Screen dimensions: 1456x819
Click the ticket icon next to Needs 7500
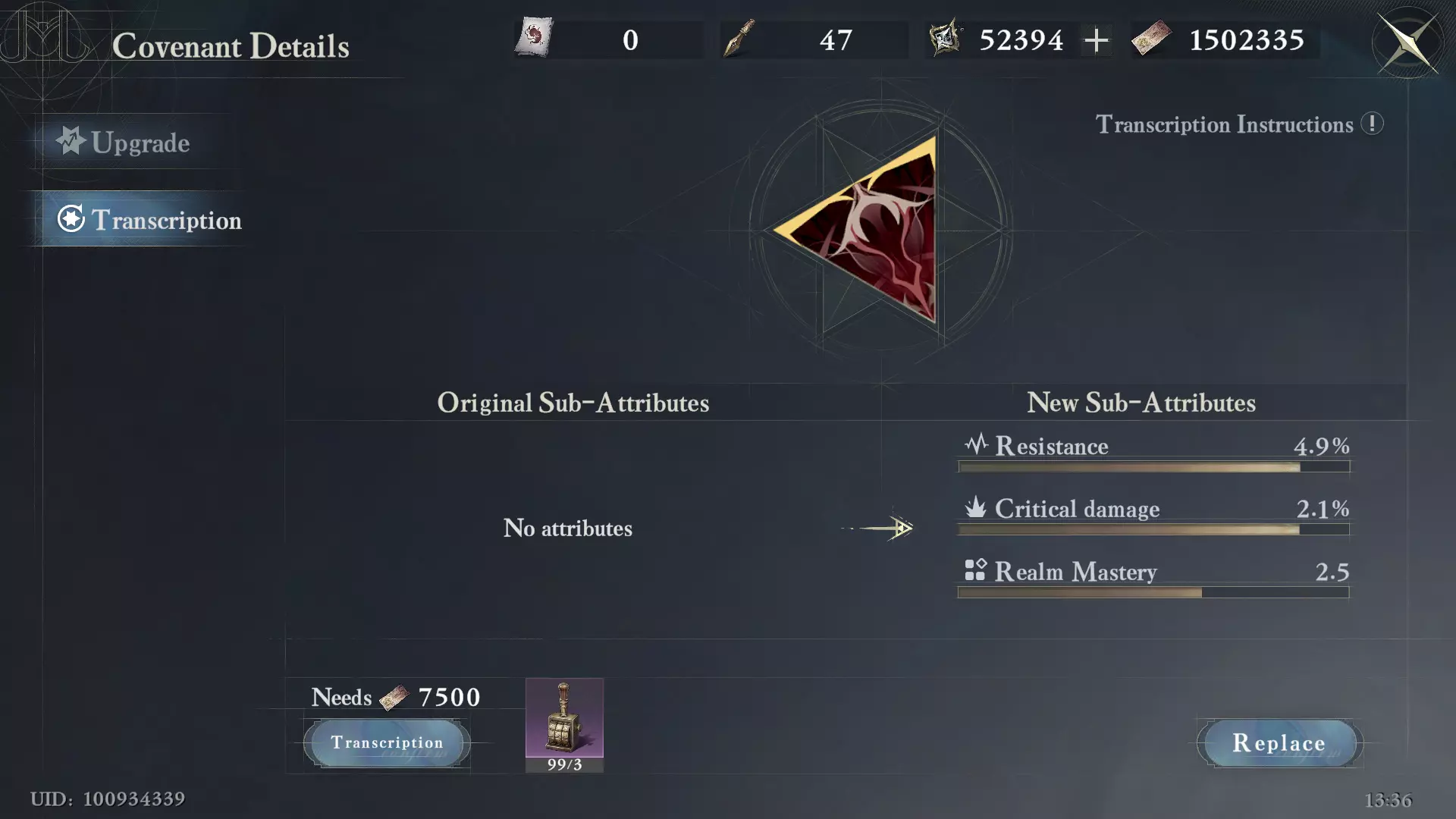pos(394,697)
